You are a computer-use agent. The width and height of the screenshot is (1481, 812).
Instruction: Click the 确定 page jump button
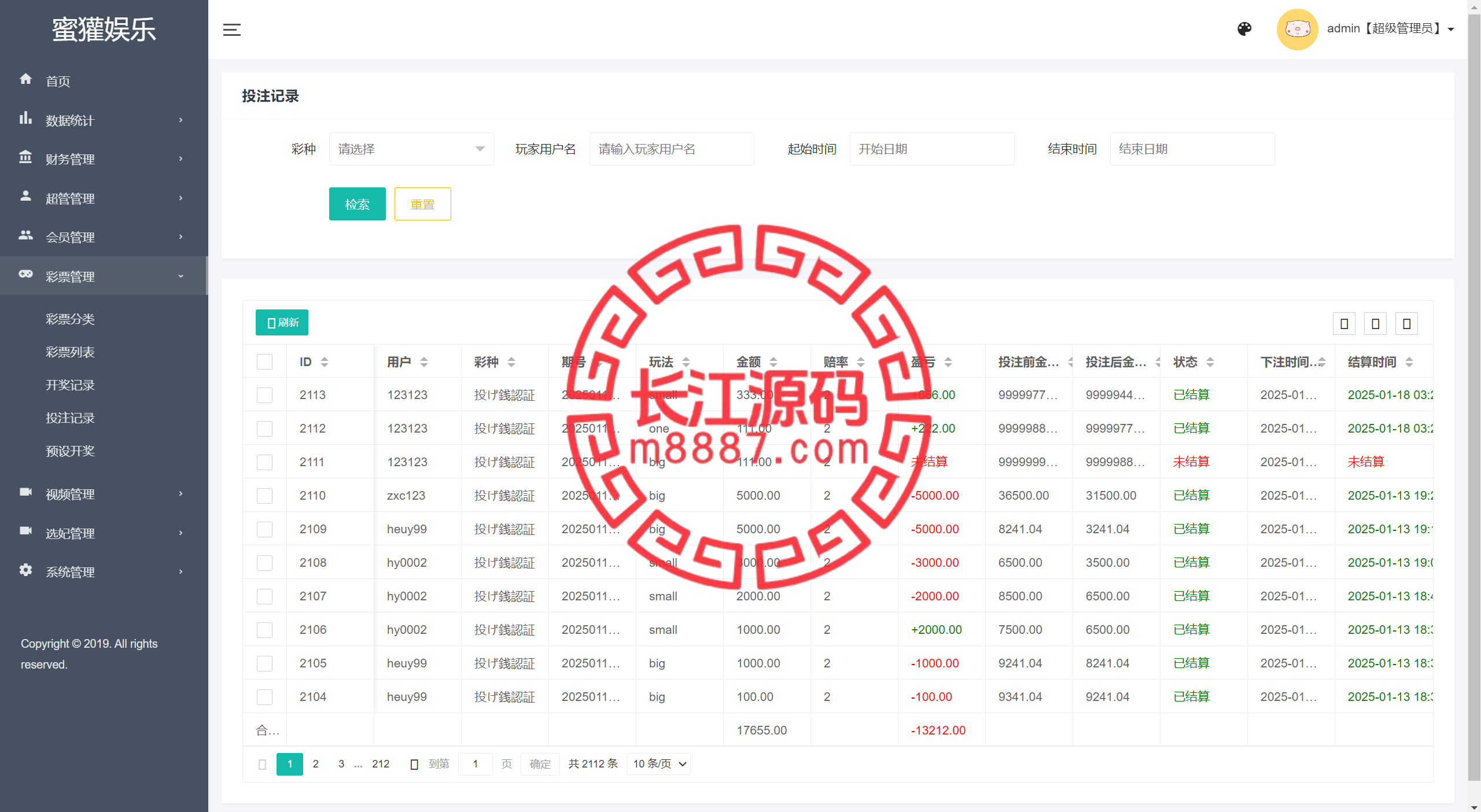point(540,765)
